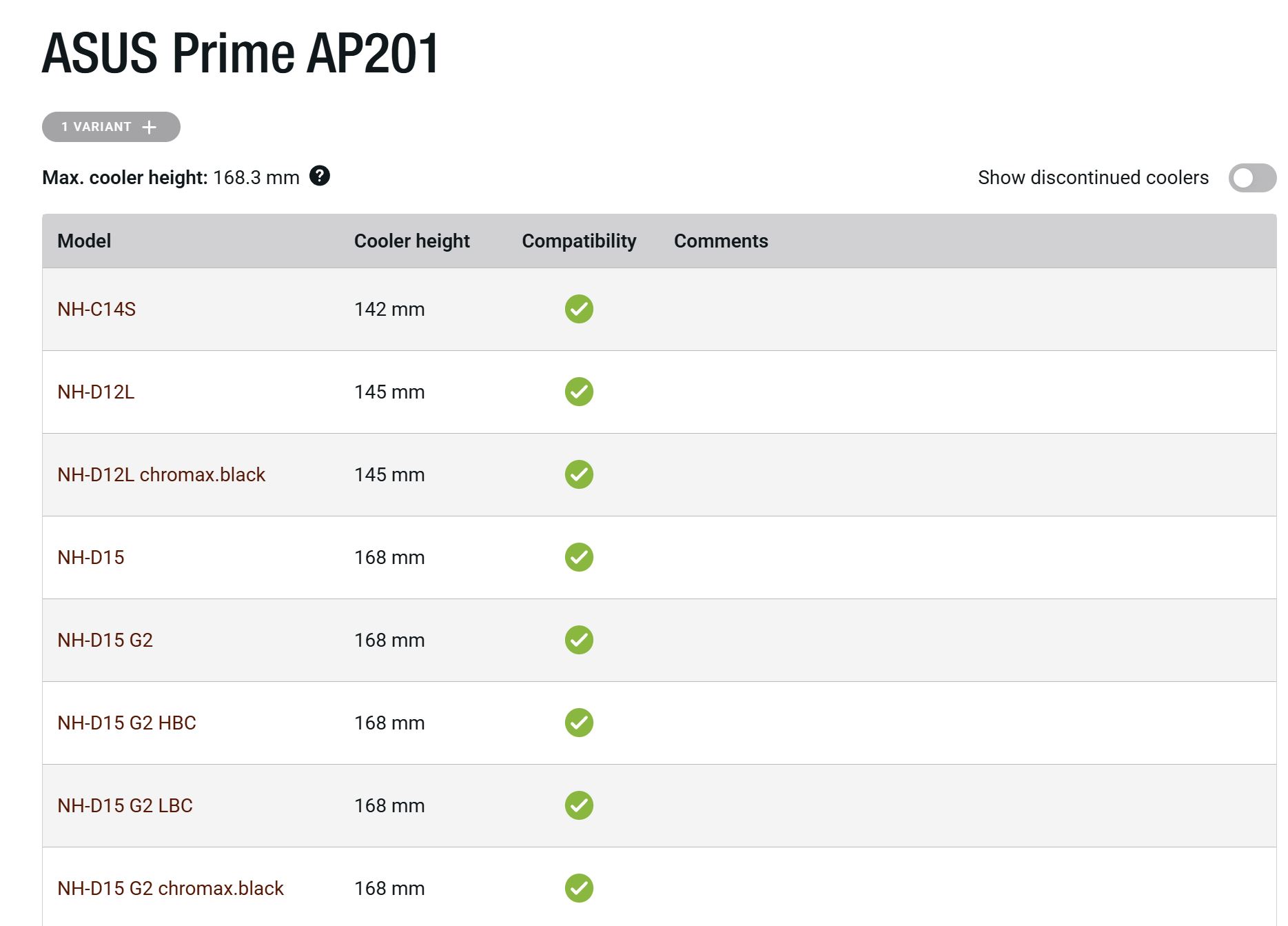The width and height of the screenshot is (1288, 926).
Task: Click the Model column header
Action: 84,241
